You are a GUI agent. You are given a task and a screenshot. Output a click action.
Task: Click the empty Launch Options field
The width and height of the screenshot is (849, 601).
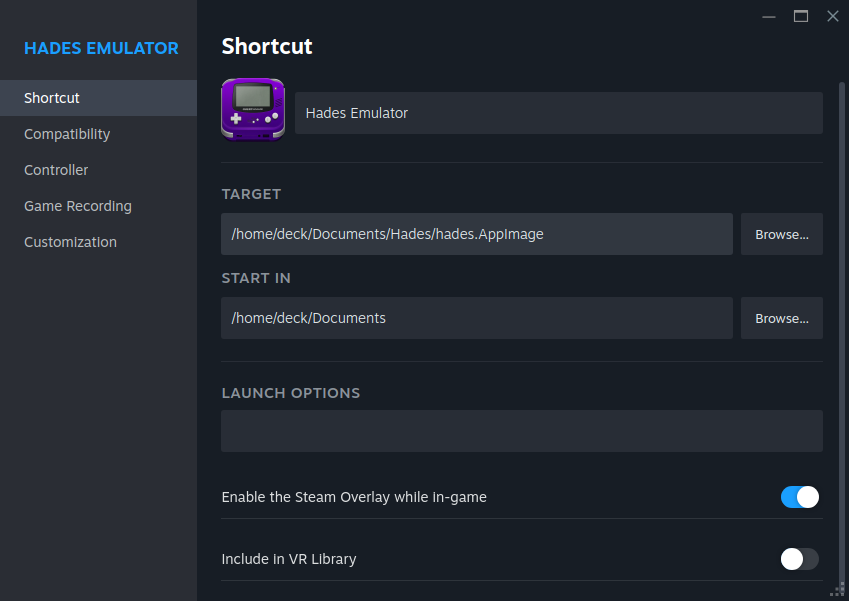point(521,430)
